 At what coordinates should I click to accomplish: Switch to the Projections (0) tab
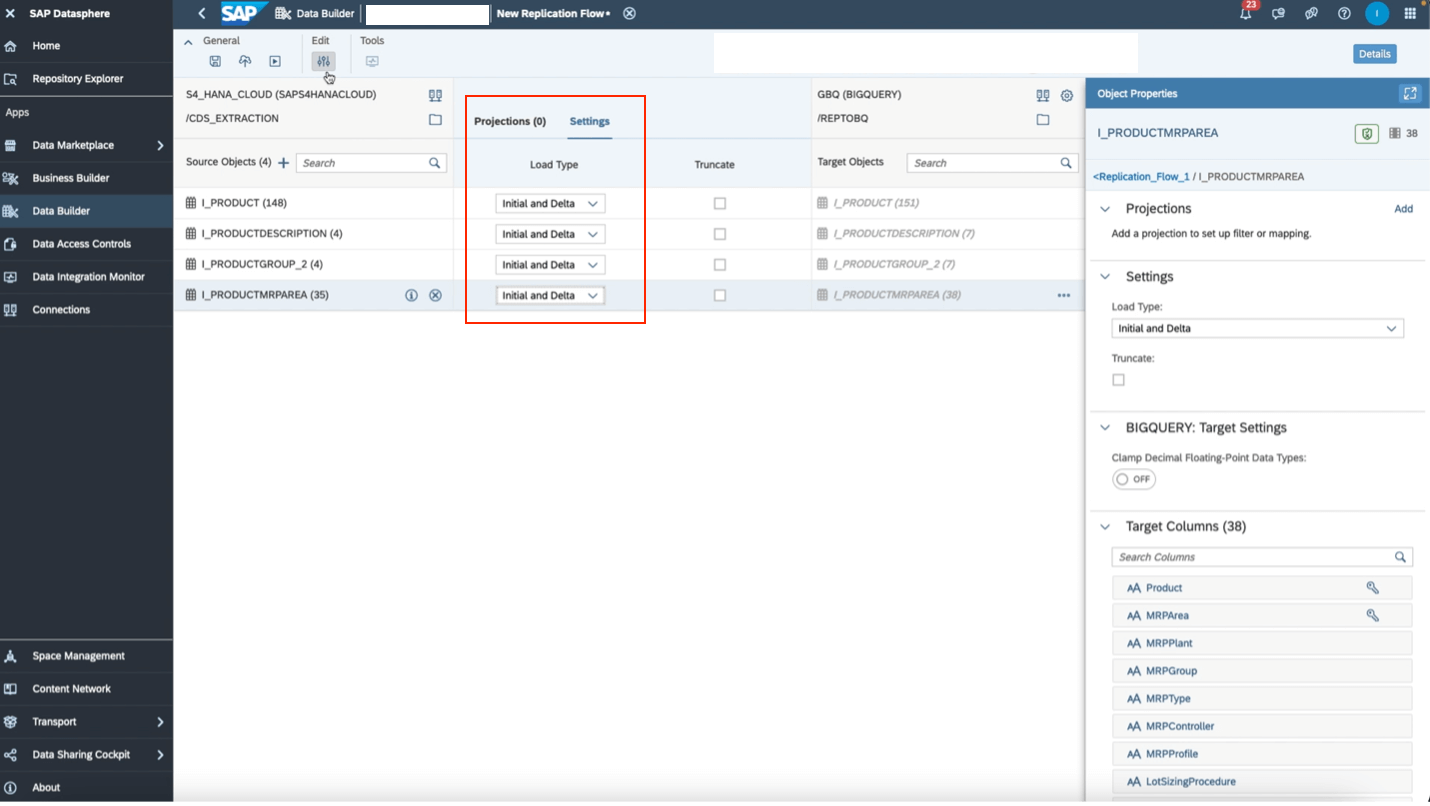[x=509, y=121]
